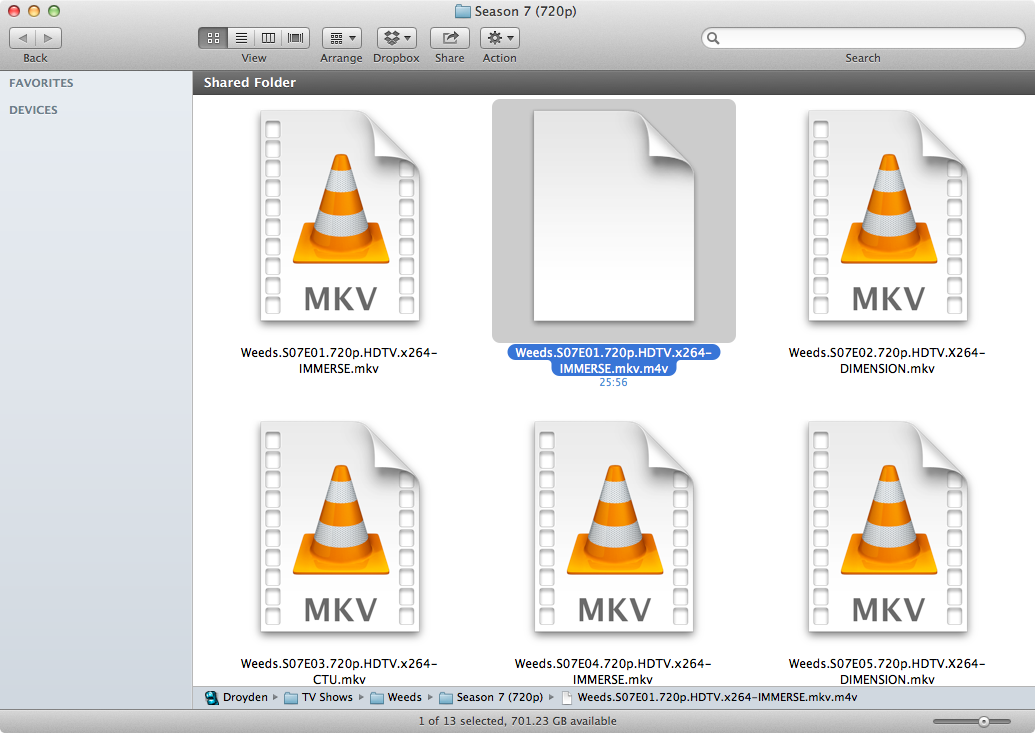Open the Action gear menu
1035x733 pixels.
500,38
